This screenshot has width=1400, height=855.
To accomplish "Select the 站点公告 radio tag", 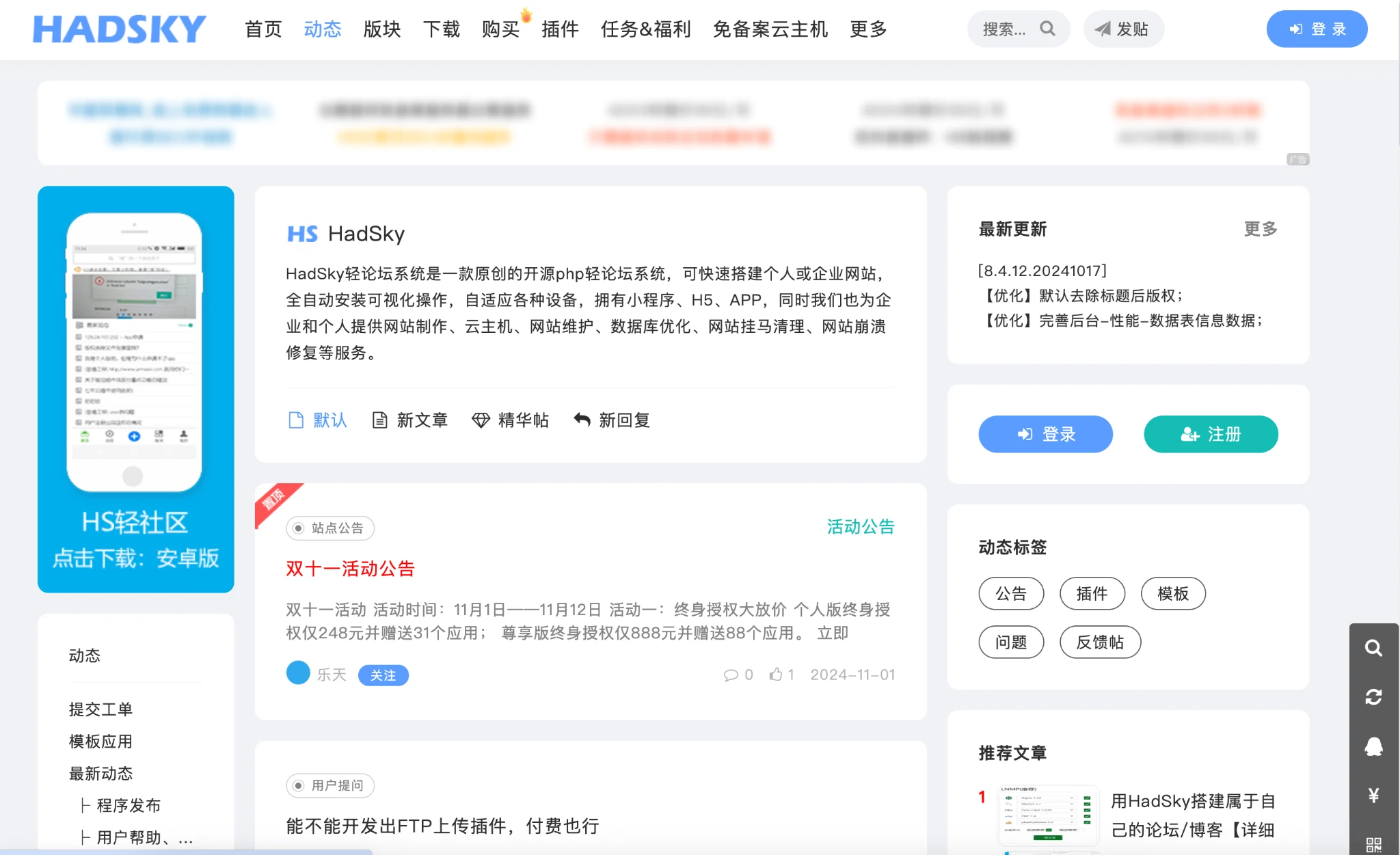I will (329, 528).
